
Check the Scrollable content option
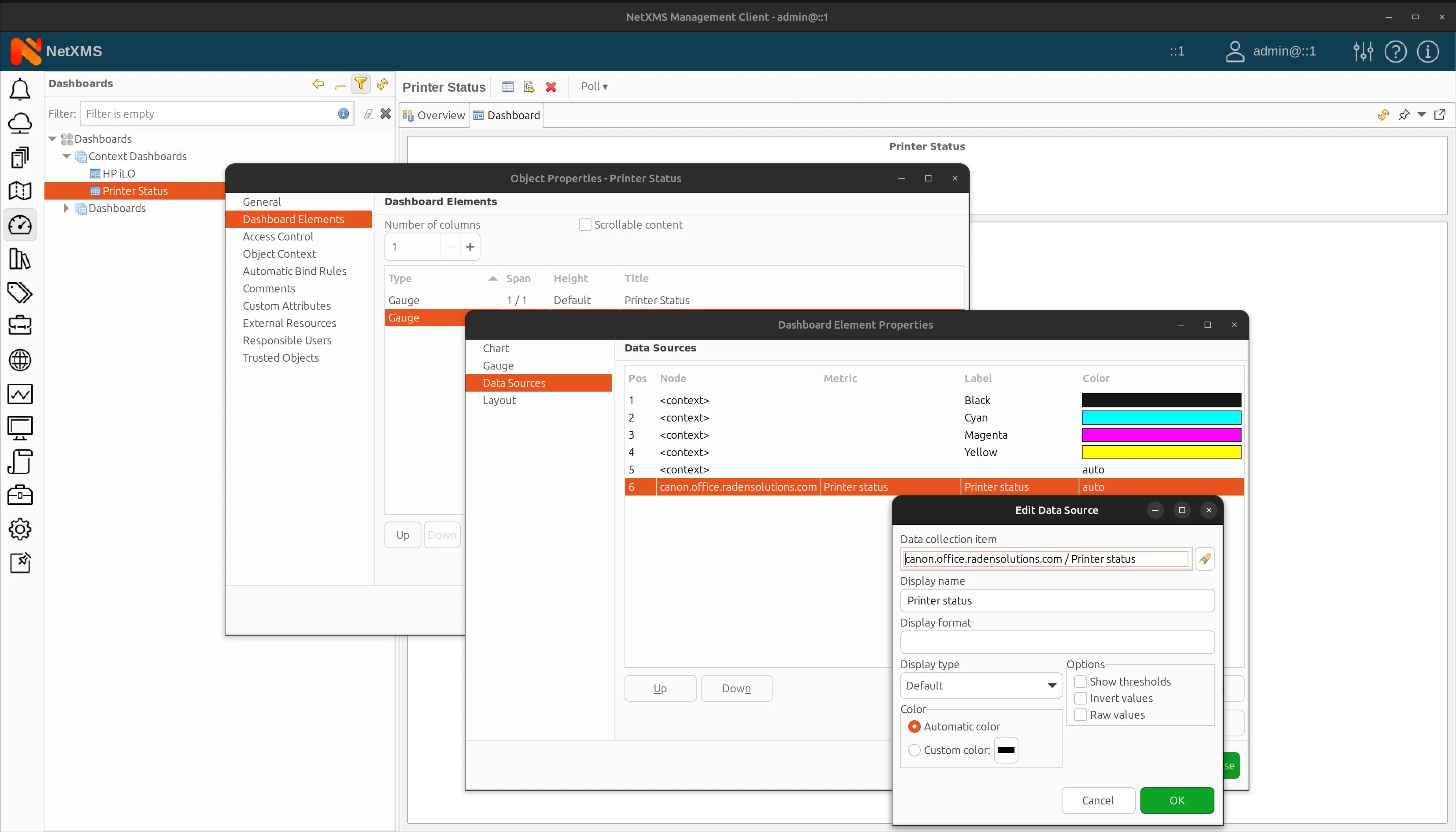(x=585, y=225)
